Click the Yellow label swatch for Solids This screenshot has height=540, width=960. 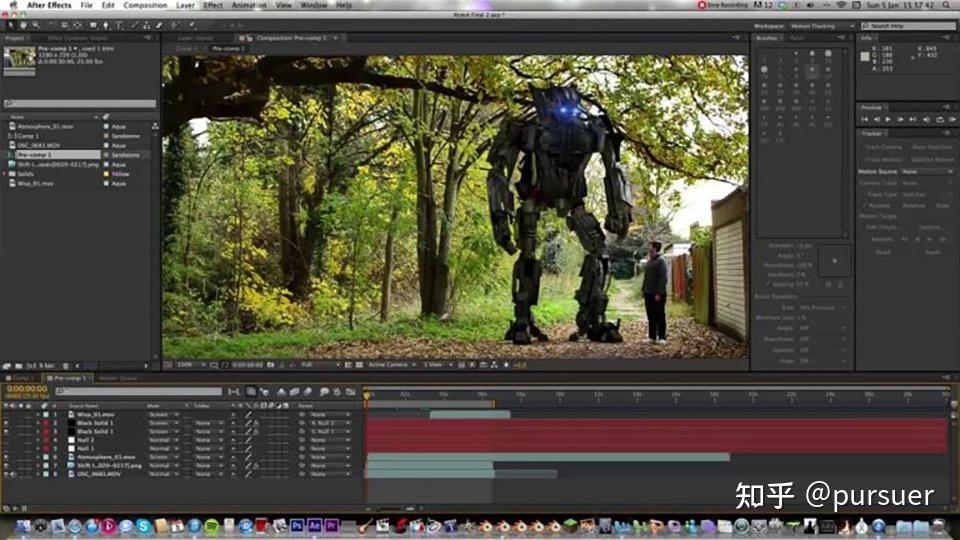tap(106, 174)
